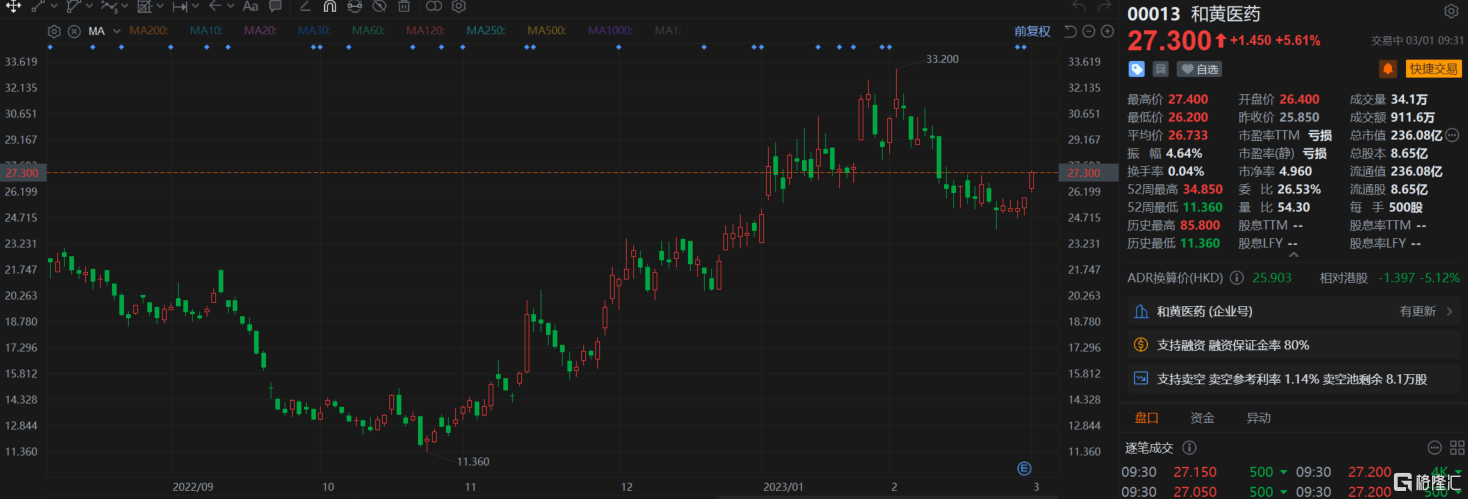Click the overlapping circles compare icon
Screen dimensions: 1468x499
pyautogui.click(x=433, y=6)
